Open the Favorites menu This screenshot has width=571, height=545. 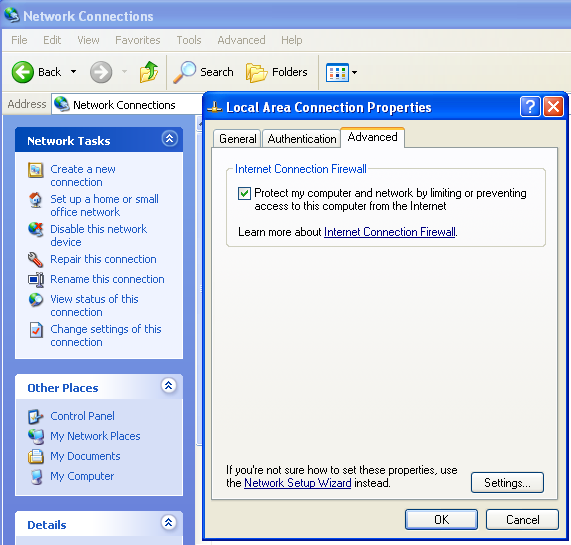(138, 40)
